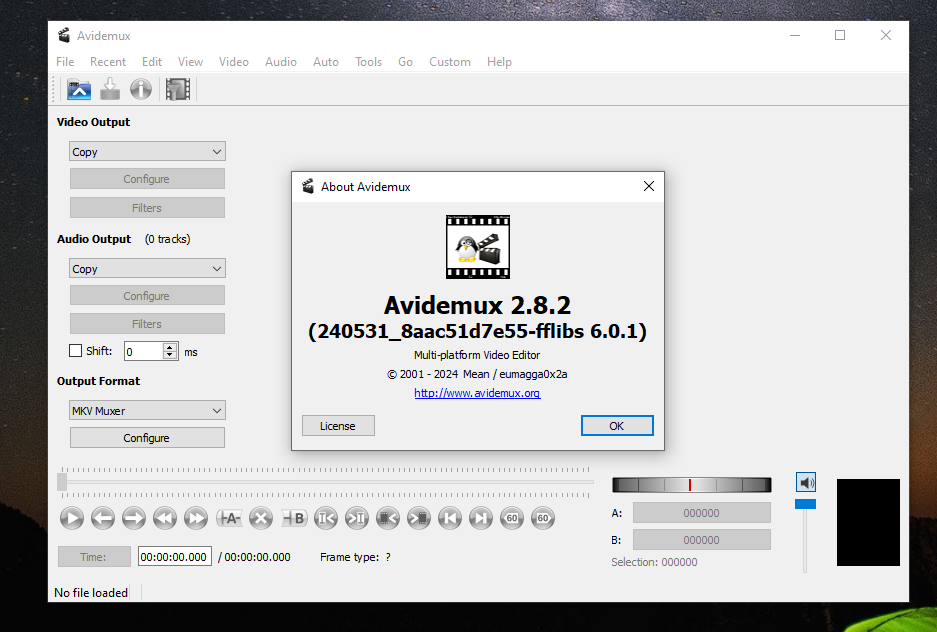Click the Time button
The image size is (937, 632).
pyautogui.click(x=94, y=557)
